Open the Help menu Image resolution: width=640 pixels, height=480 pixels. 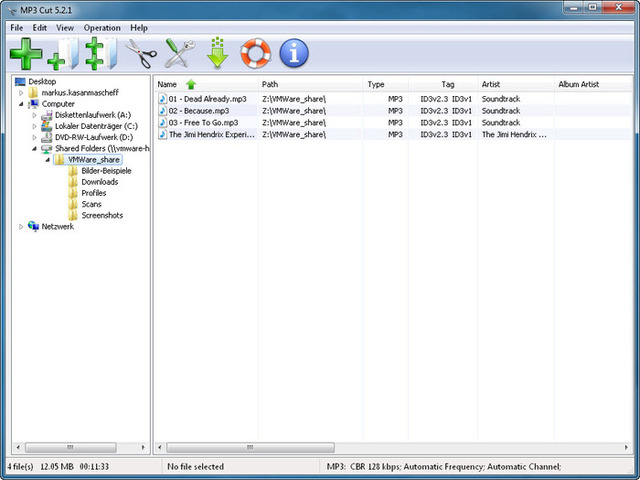coord(139,28)
